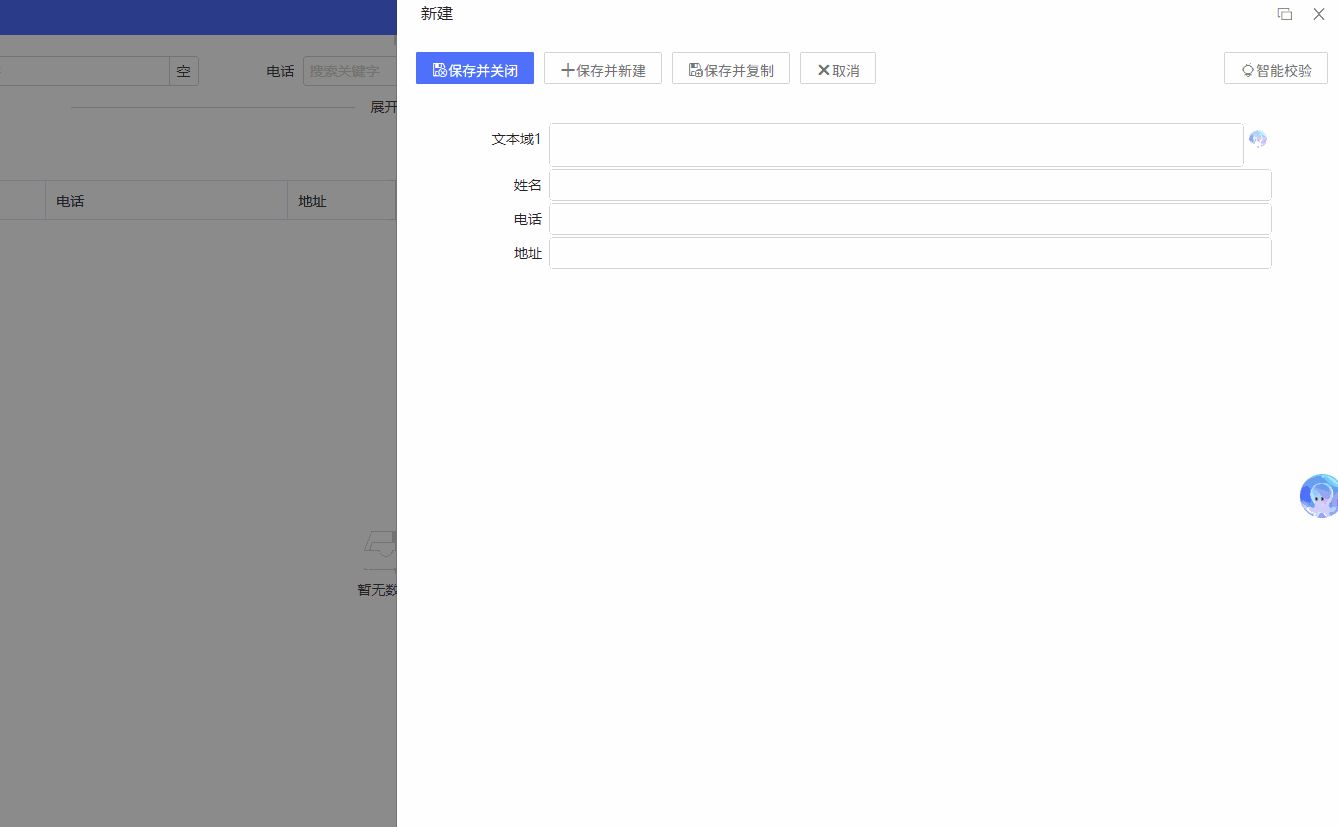Click the 地址 input box
1338x827 pixels.
tap(910, 253)
